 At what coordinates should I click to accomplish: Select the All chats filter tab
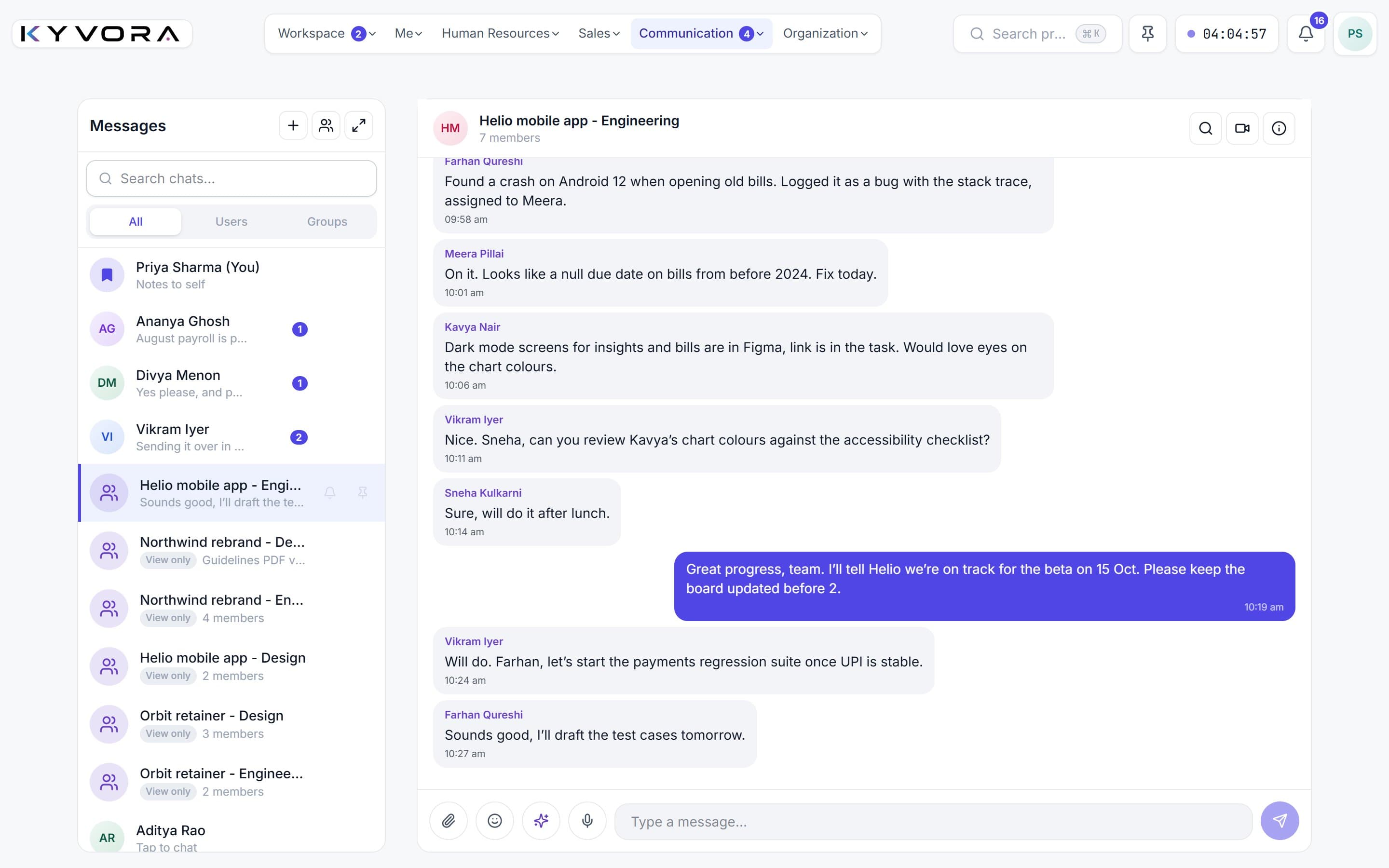tap(136, 222)
